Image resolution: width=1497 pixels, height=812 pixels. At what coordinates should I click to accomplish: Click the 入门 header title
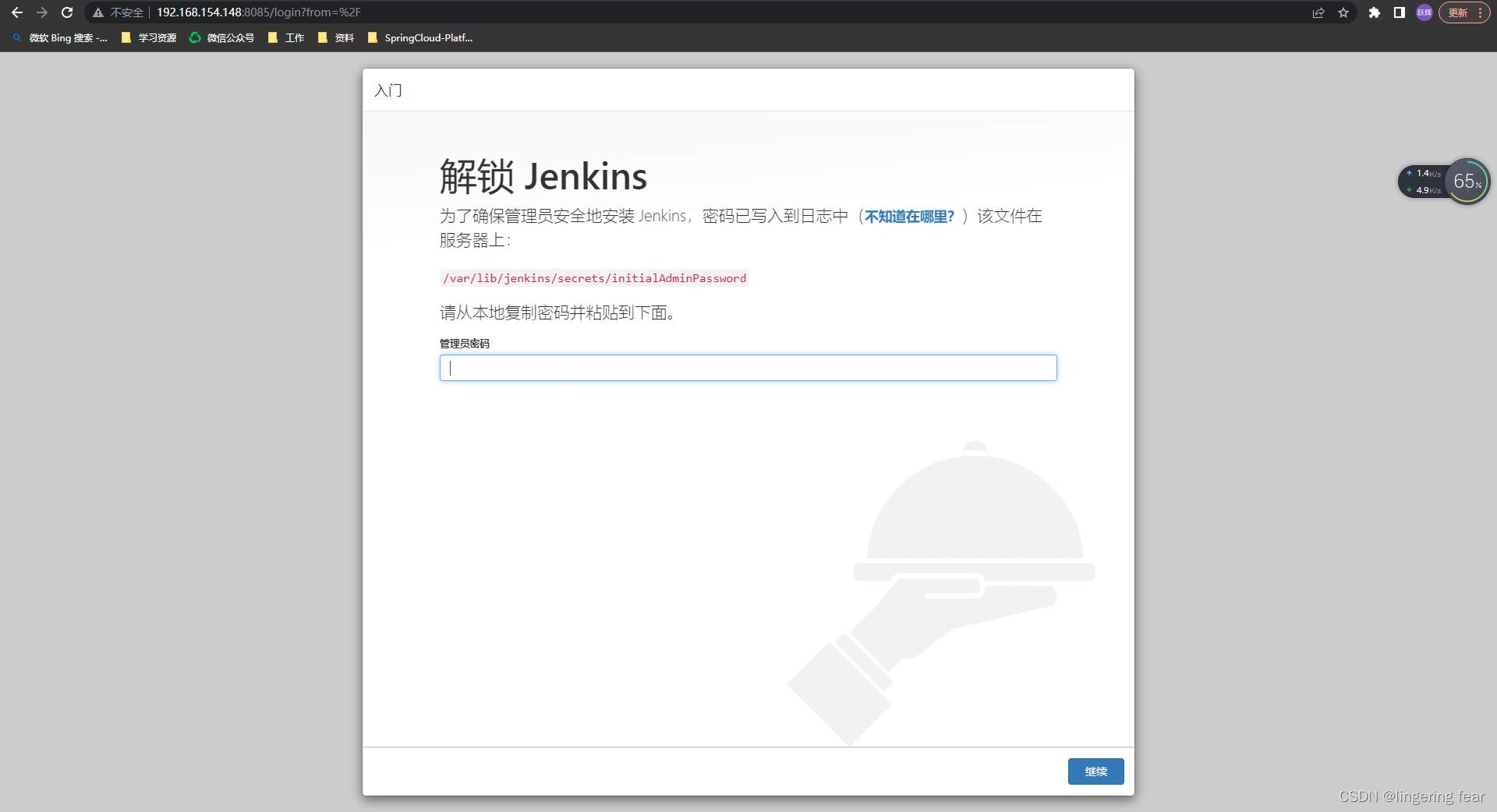(388, 90)
